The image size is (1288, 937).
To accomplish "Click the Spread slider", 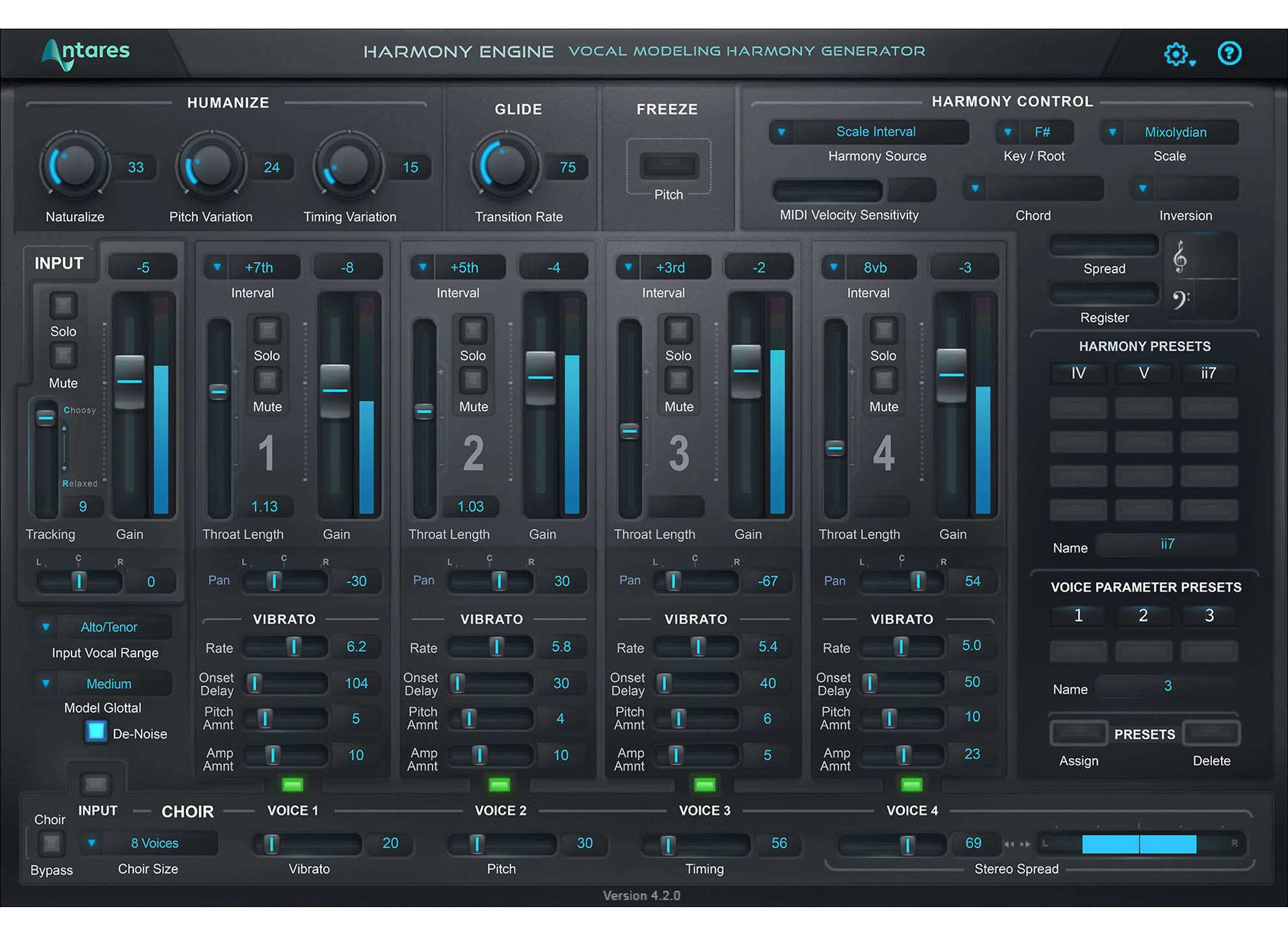I will (x=1104, y=246).
